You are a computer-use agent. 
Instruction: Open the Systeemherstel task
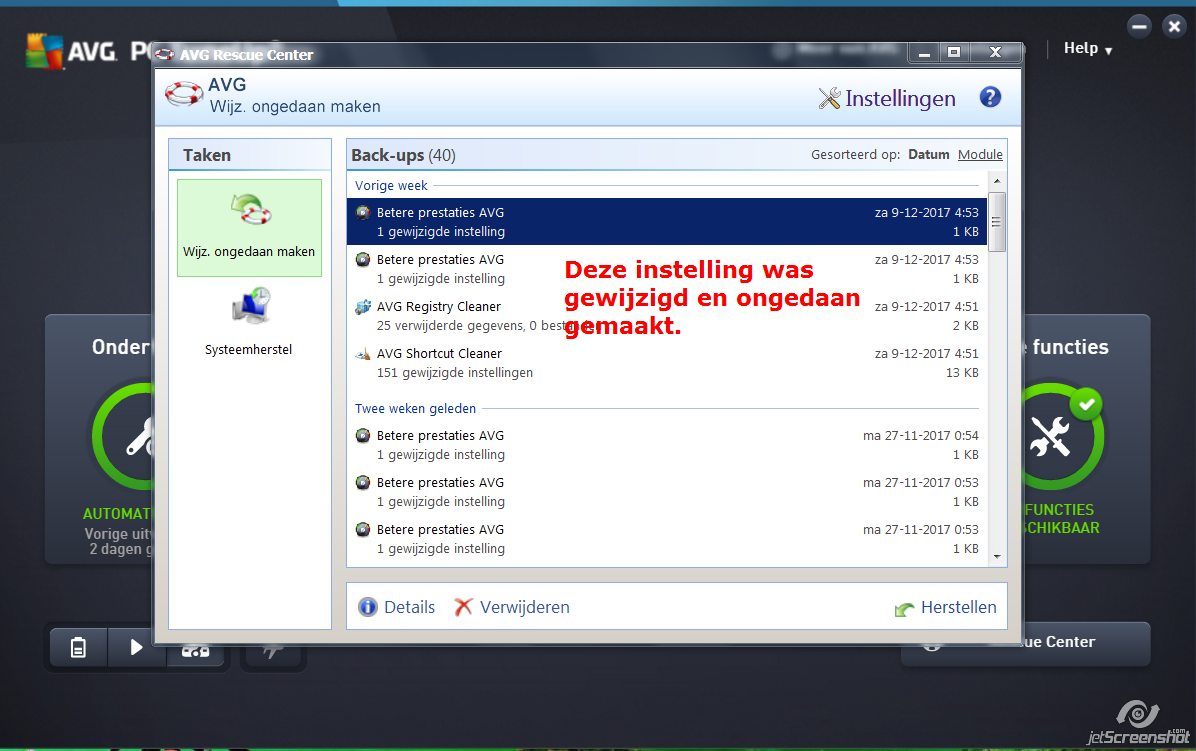click(249, 323)
